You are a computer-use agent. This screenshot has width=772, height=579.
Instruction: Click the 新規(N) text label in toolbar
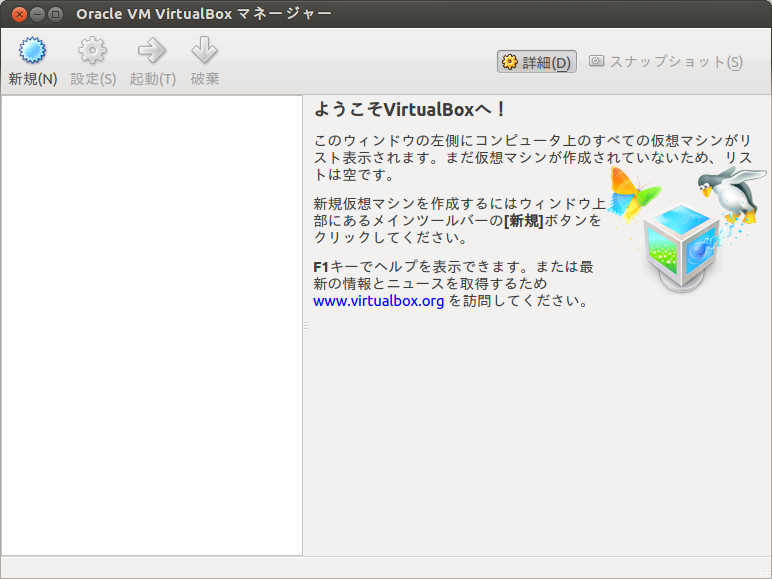[33, 79]
